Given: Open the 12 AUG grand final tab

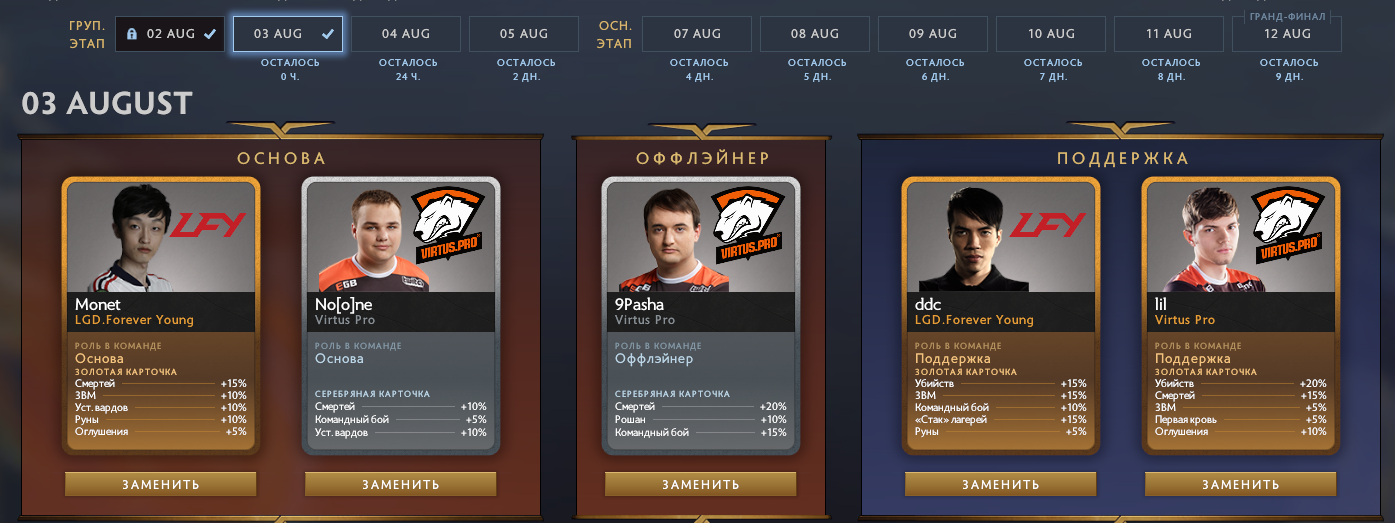Looking at the screenshot, I should [1286, 34].
